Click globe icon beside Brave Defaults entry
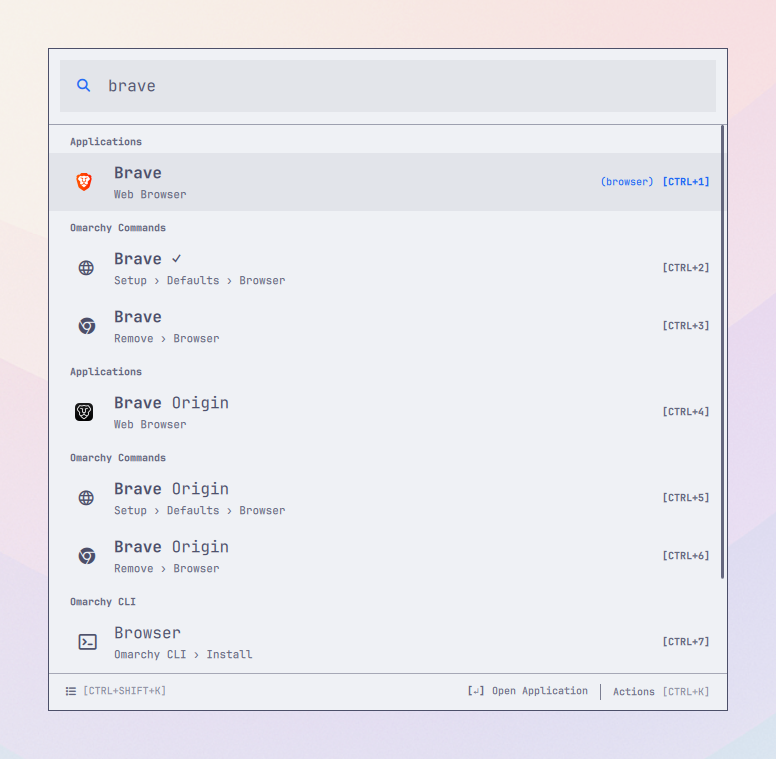This screenshot has width=776, height=759. coord(86,268)
